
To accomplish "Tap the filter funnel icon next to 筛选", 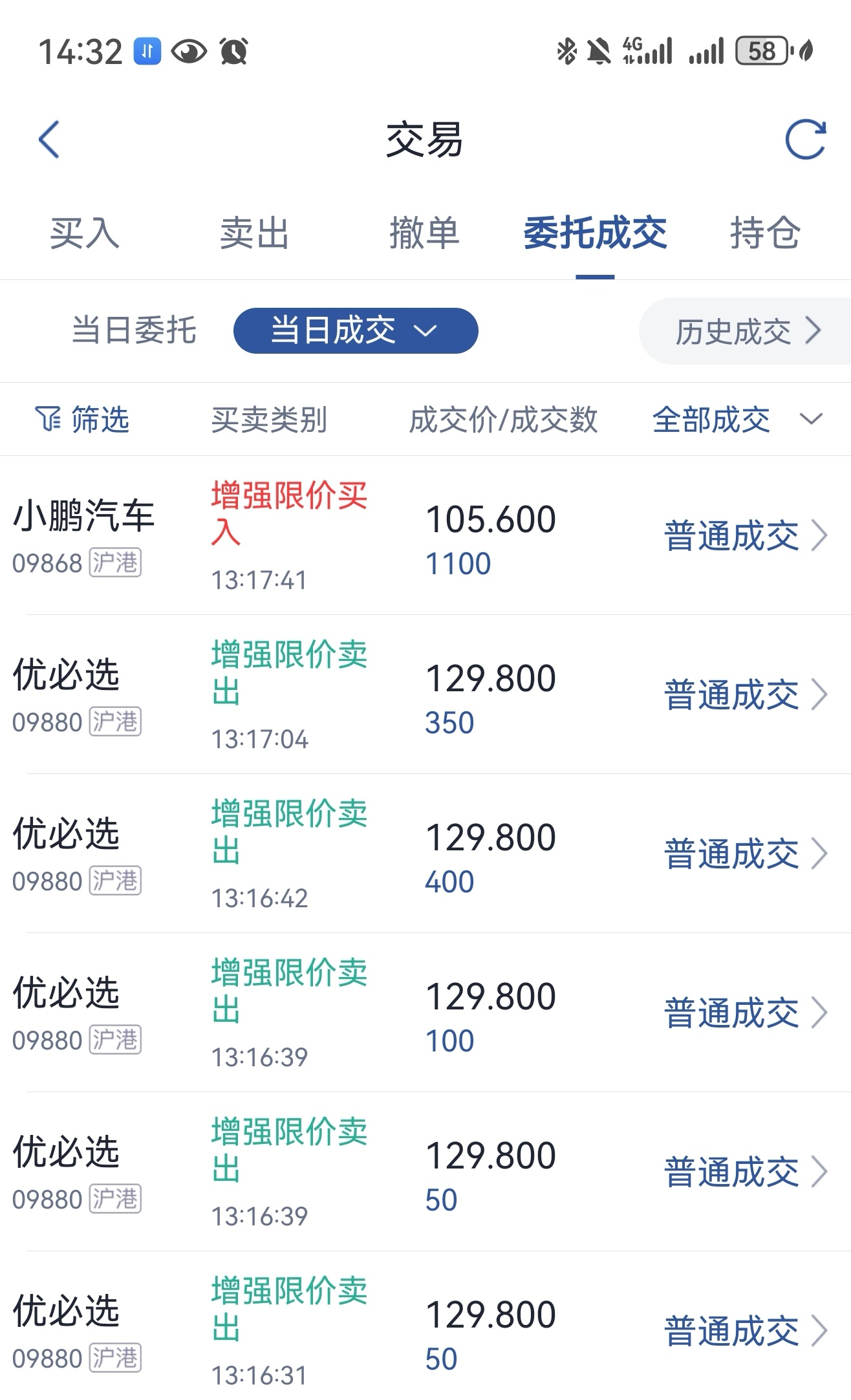I will tap(48, 420).
